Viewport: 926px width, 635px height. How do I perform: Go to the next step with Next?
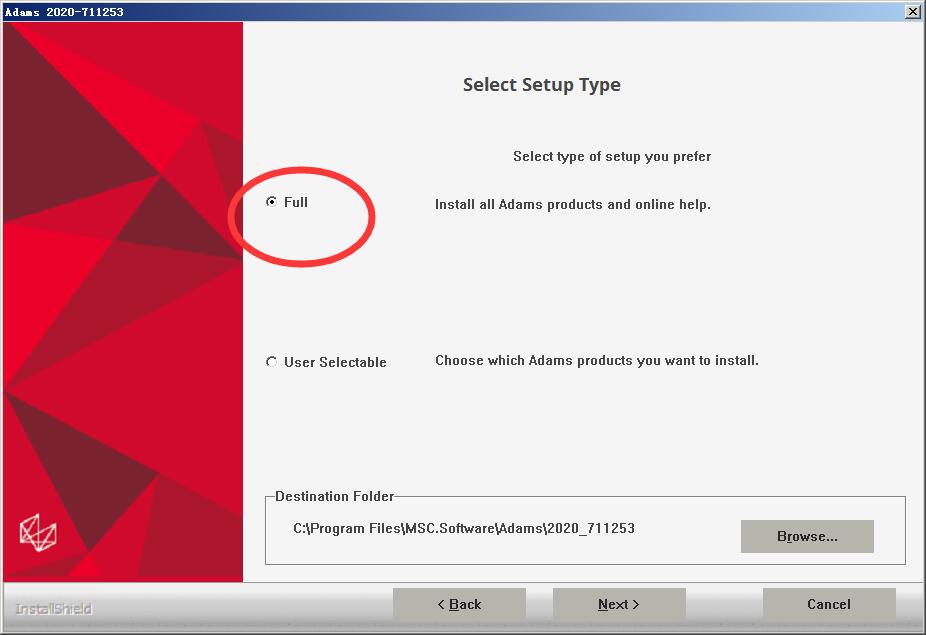tap(619, 604)
